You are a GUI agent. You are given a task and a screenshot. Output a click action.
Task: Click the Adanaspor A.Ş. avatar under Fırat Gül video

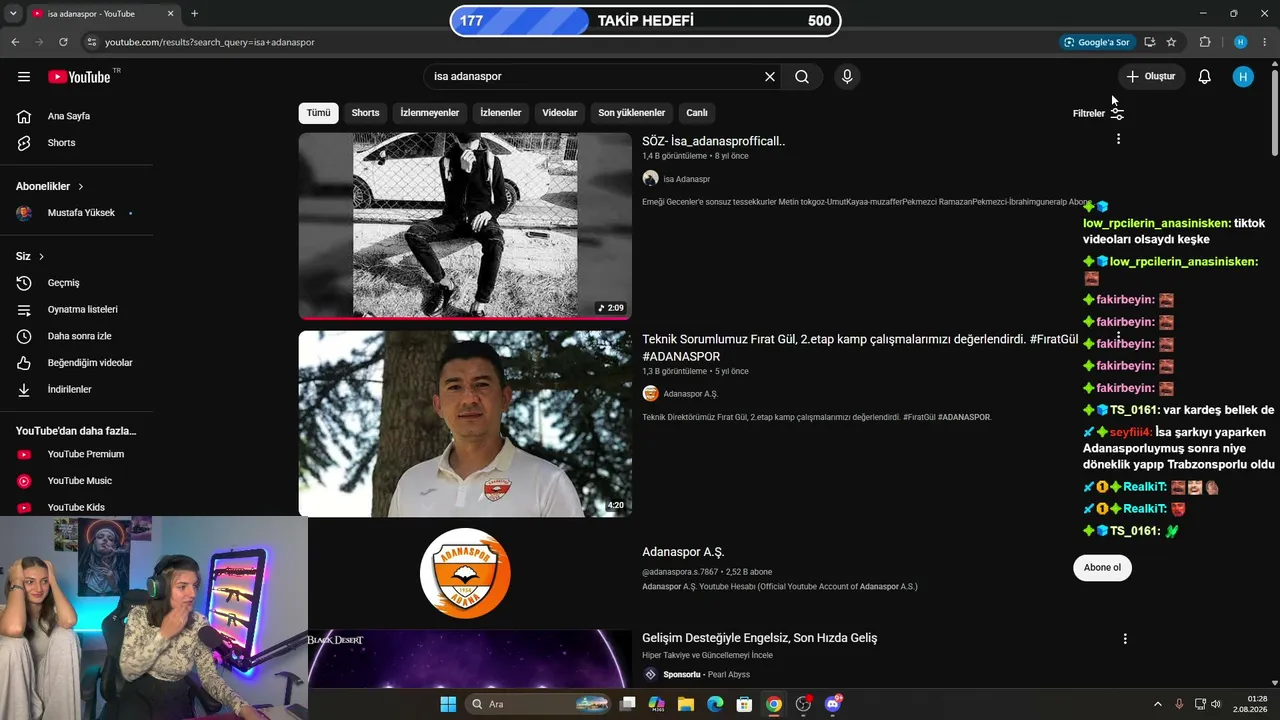pos(650,394)
